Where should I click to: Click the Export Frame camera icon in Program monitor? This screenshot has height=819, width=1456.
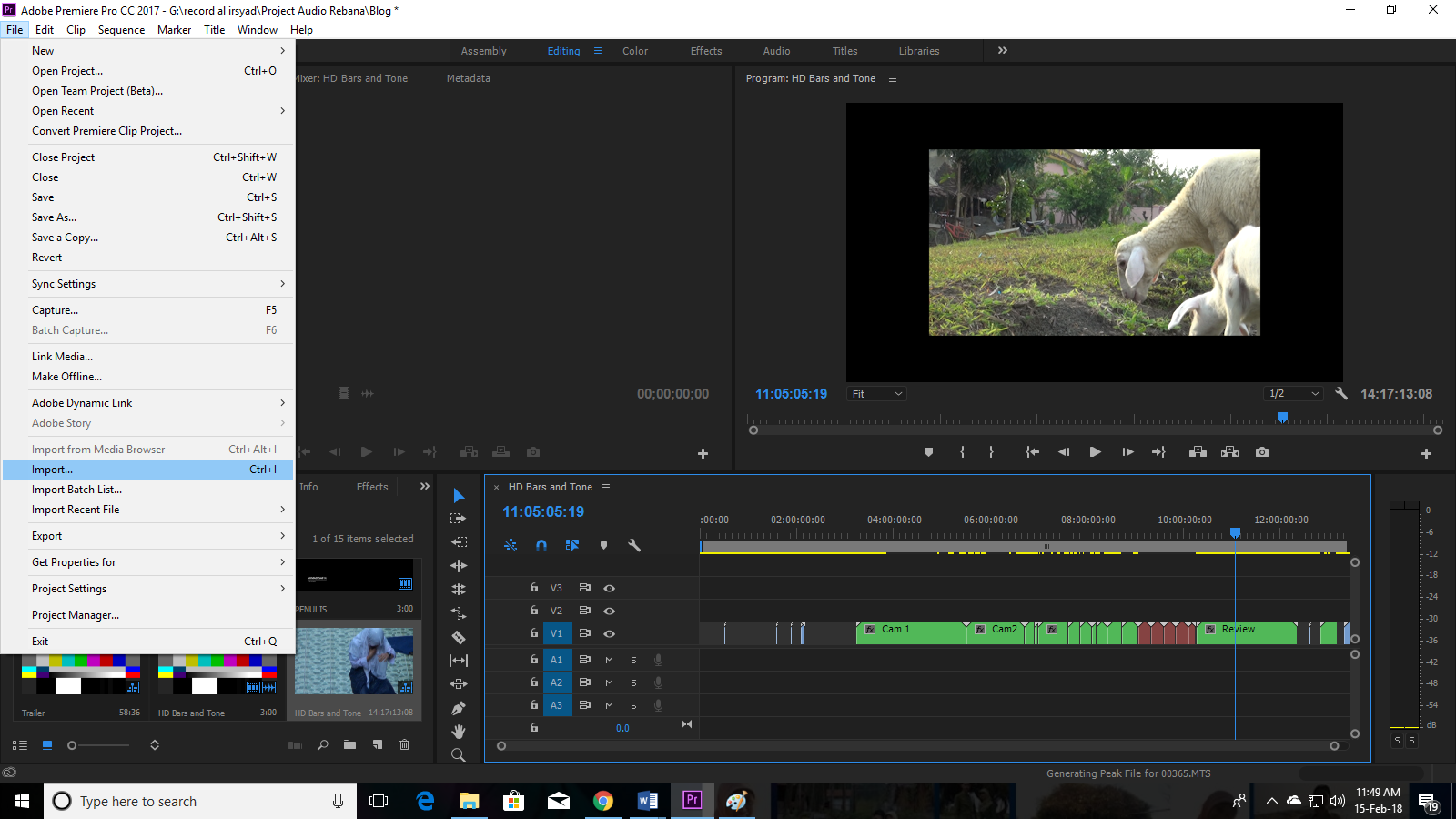coord(1262,452)
